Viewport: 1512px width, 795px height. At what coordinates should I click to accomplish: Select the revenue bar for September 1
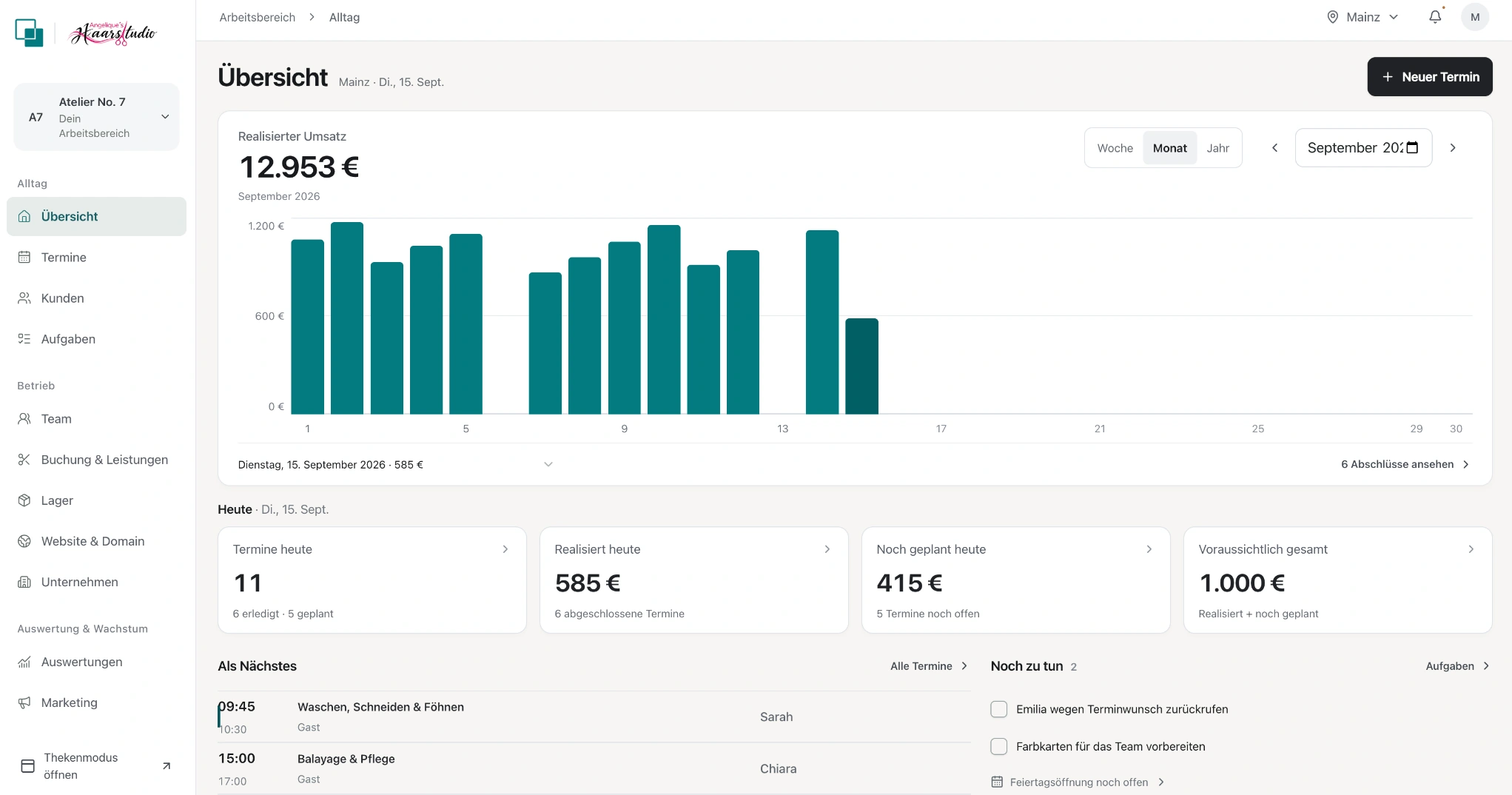pos(308,326)
